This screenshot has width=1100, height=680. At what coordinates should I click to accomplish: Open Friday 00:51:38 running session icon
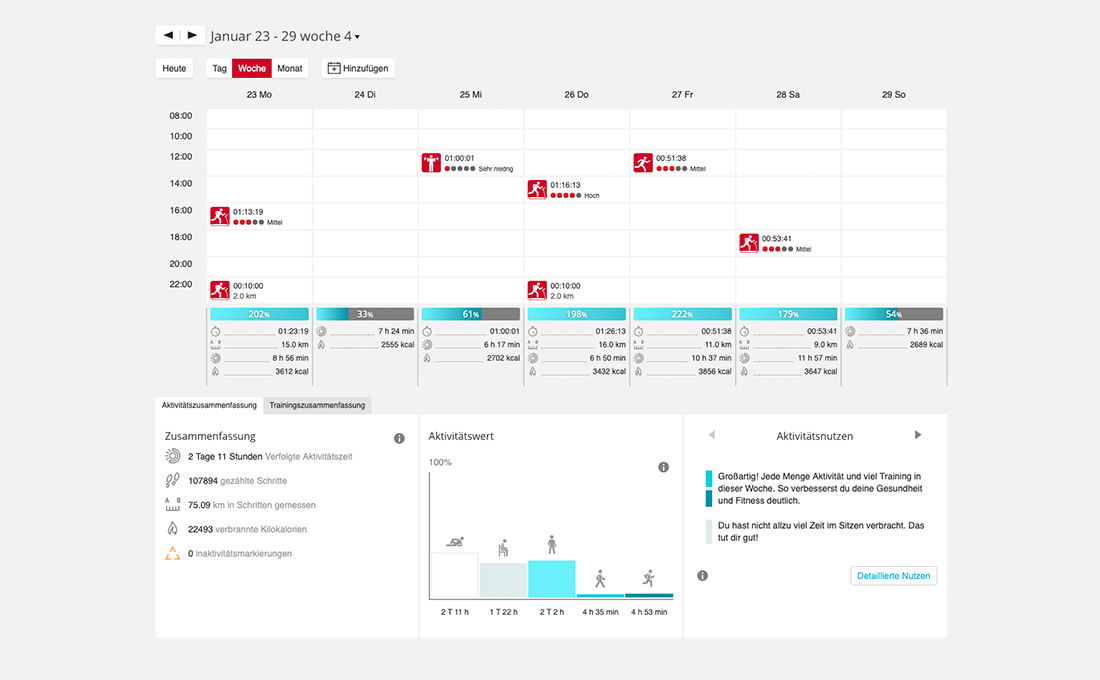[643, 163]
